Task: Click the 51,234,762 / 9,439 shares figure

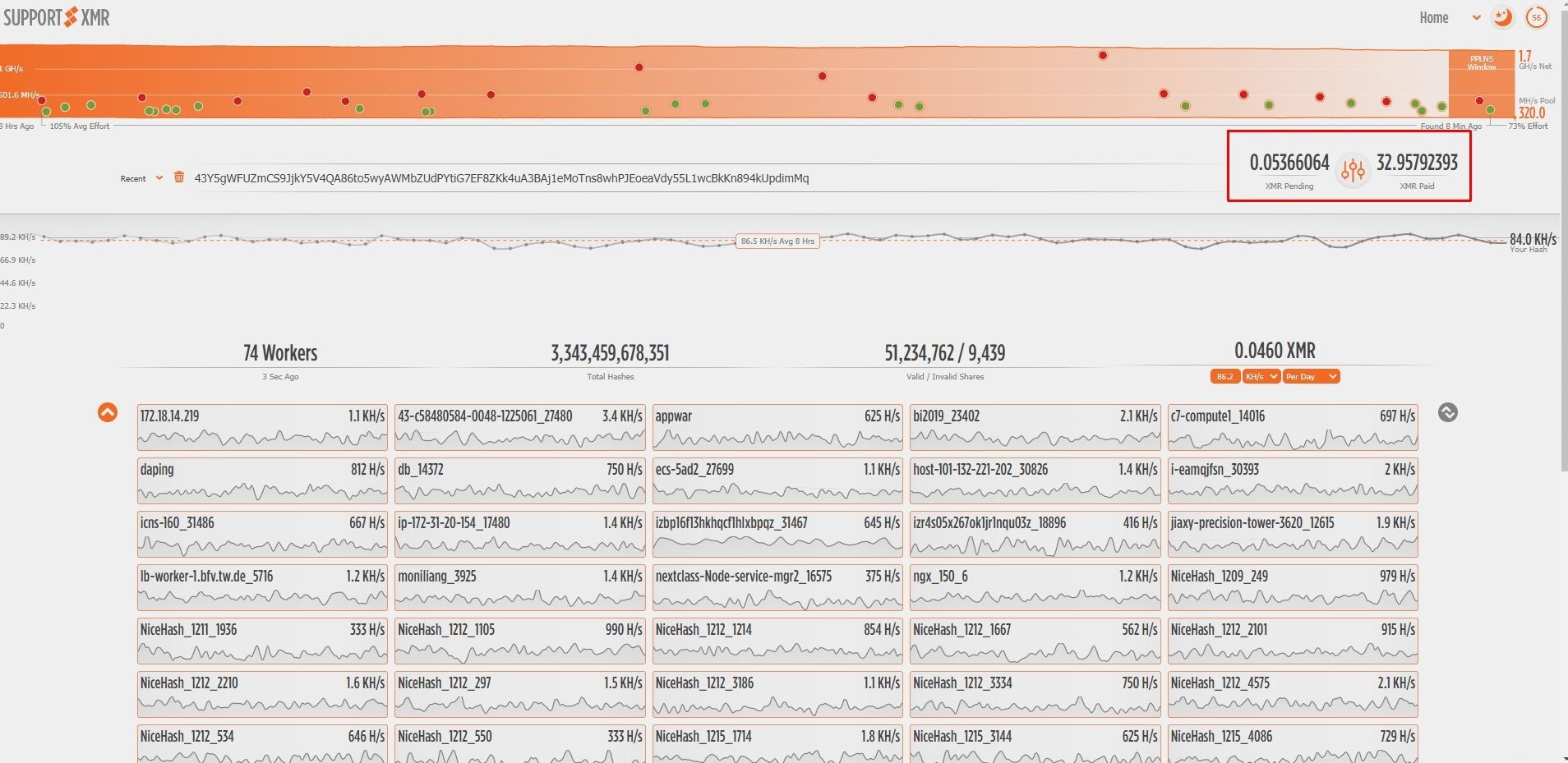Action: click(944, 353)
